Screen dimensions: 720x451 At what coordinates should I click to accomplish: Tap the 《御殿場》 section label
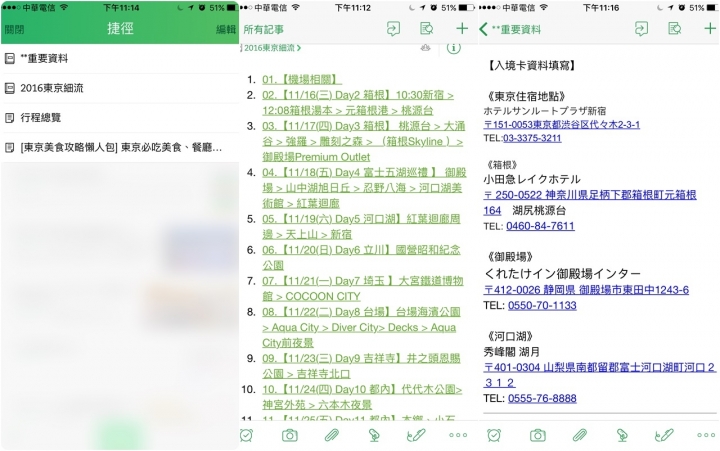pos(510,256)
